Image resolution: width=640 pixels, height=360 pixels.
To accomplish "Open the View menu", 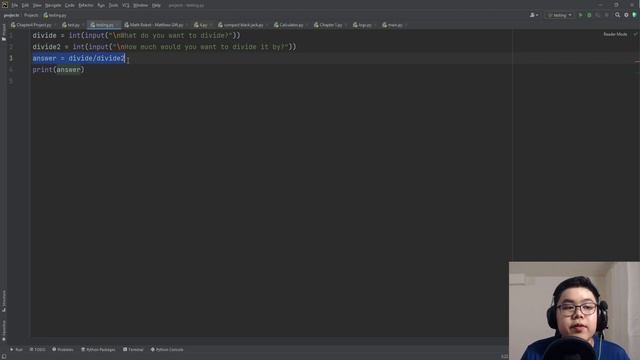I will click(37, 5).
